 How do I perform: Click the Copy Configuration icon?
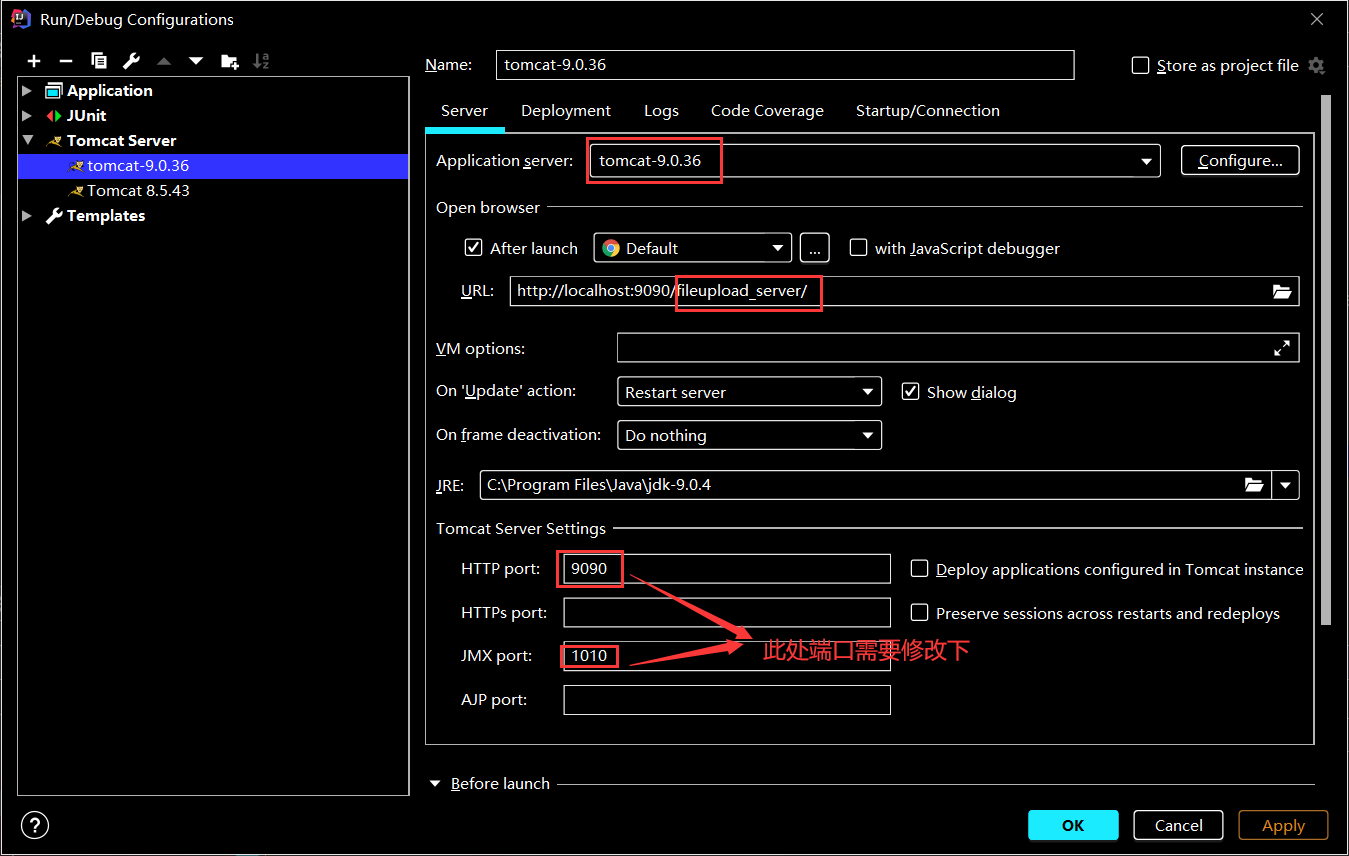pos(98,62)
